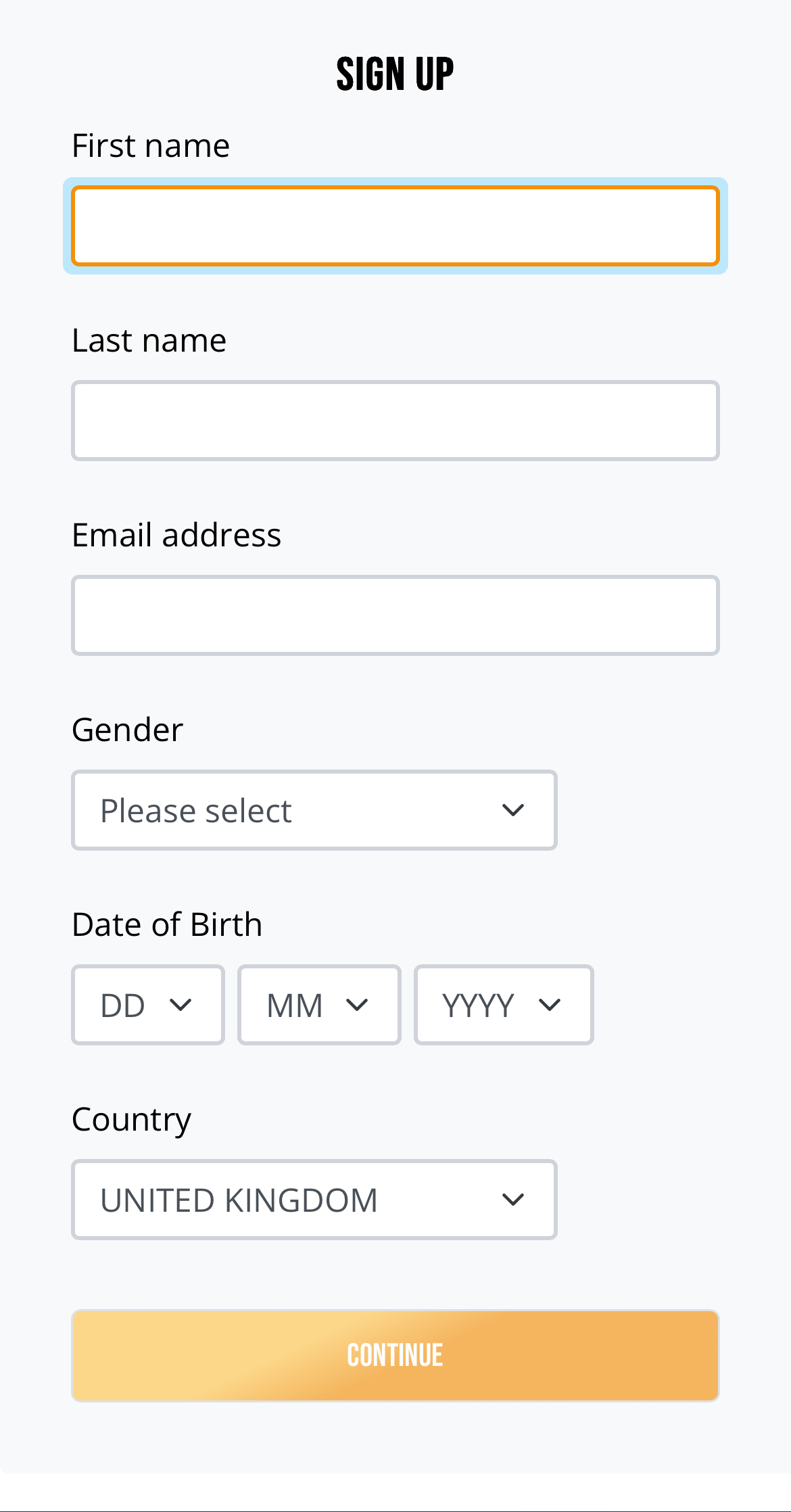Open the YYYY year dropdown
Viewport: 791px width, 1512px height.
coord(479,1005)
